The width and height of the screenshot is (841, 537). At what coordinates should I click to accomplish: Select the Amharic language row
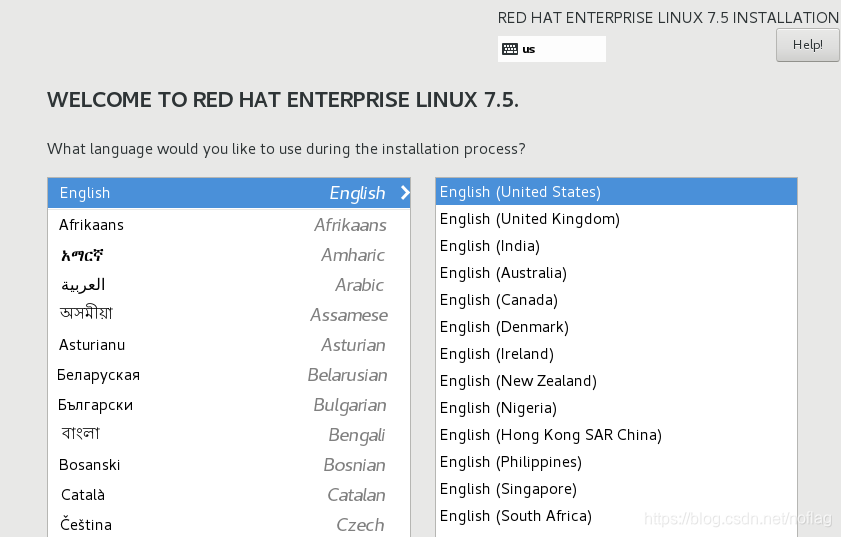[x=229, y=255]
